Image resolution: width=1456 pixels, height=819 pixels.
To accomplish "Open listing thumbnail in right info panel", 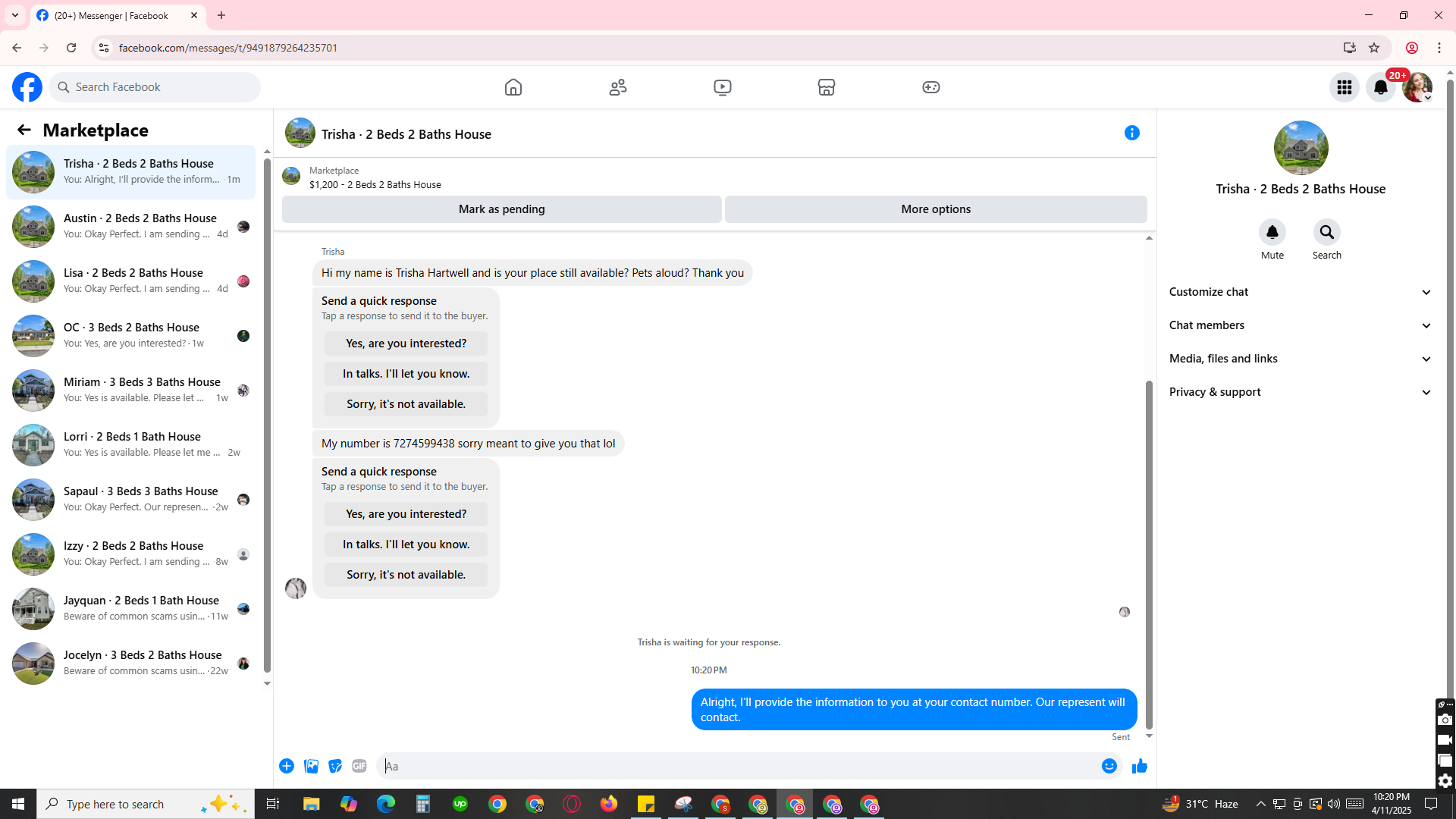I will click(1301, 148).
